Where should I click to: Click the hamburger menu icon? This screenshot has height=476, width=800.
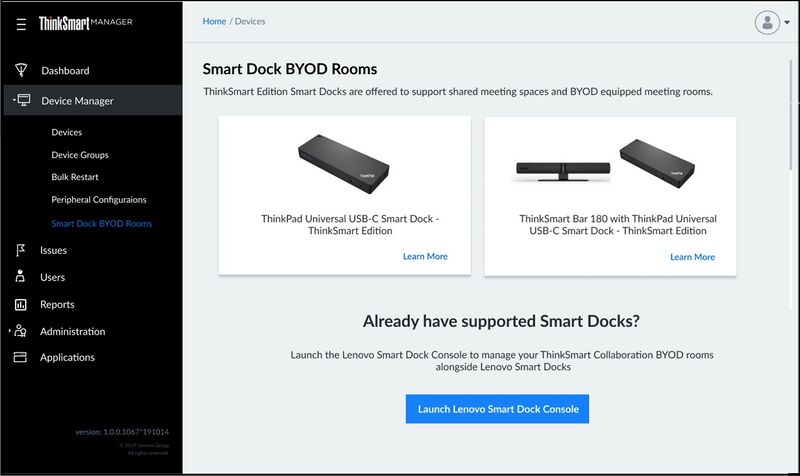[x=21, y=22]
